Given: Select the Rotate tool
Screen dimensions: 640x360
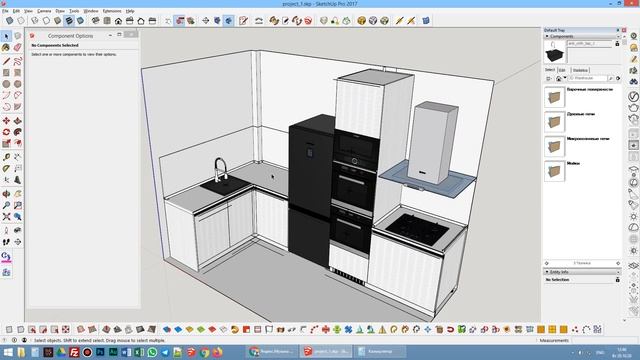Looking at the screenshot, I should [6, 132].
